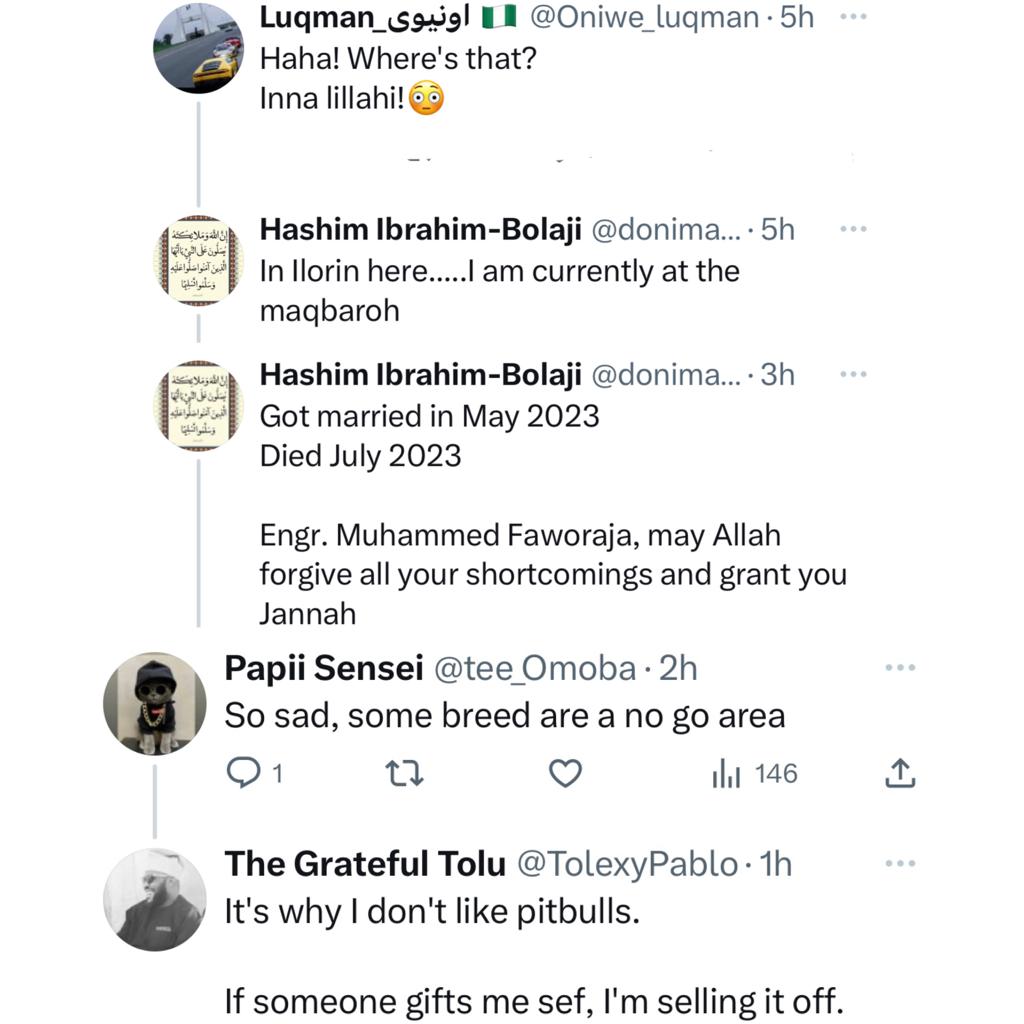
Task: Retweet Papii Sensei's tweet
Action: tap(406, 773)
